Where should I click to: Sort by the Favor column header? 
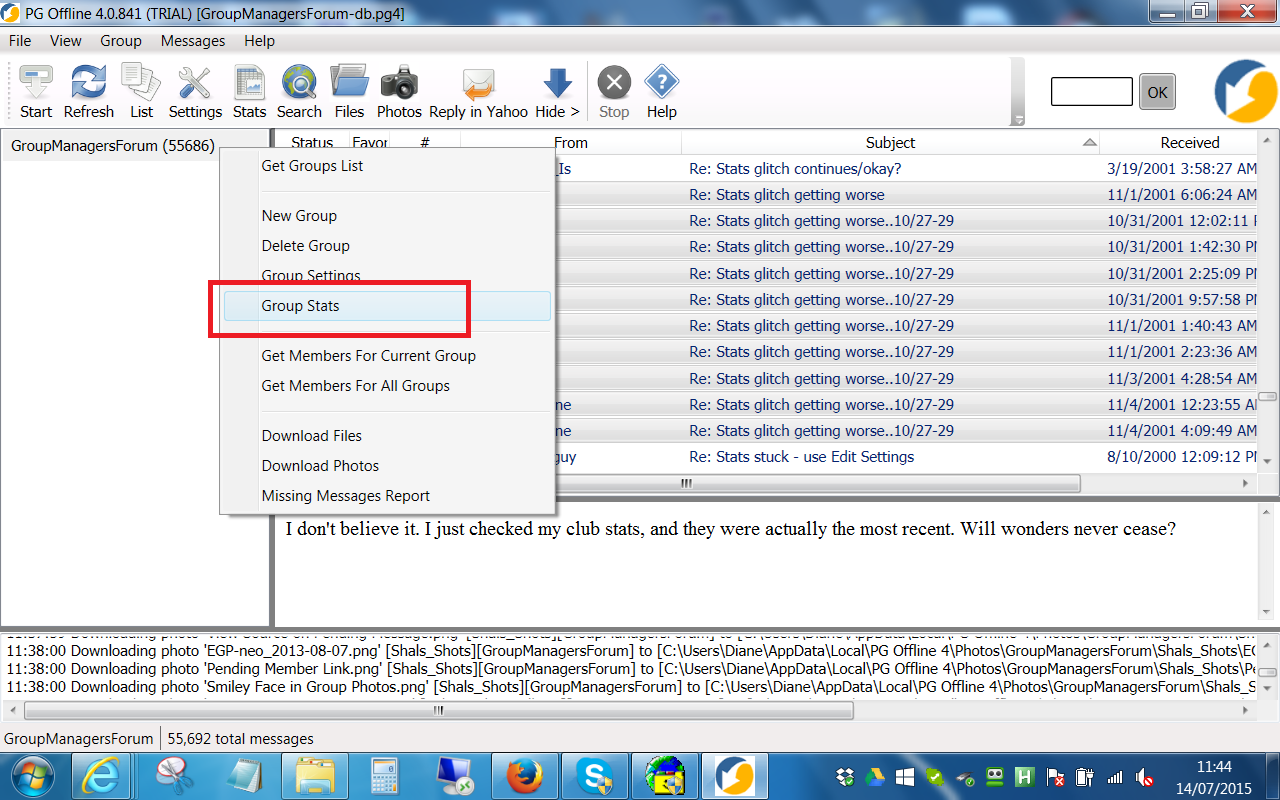coord(369,143)
